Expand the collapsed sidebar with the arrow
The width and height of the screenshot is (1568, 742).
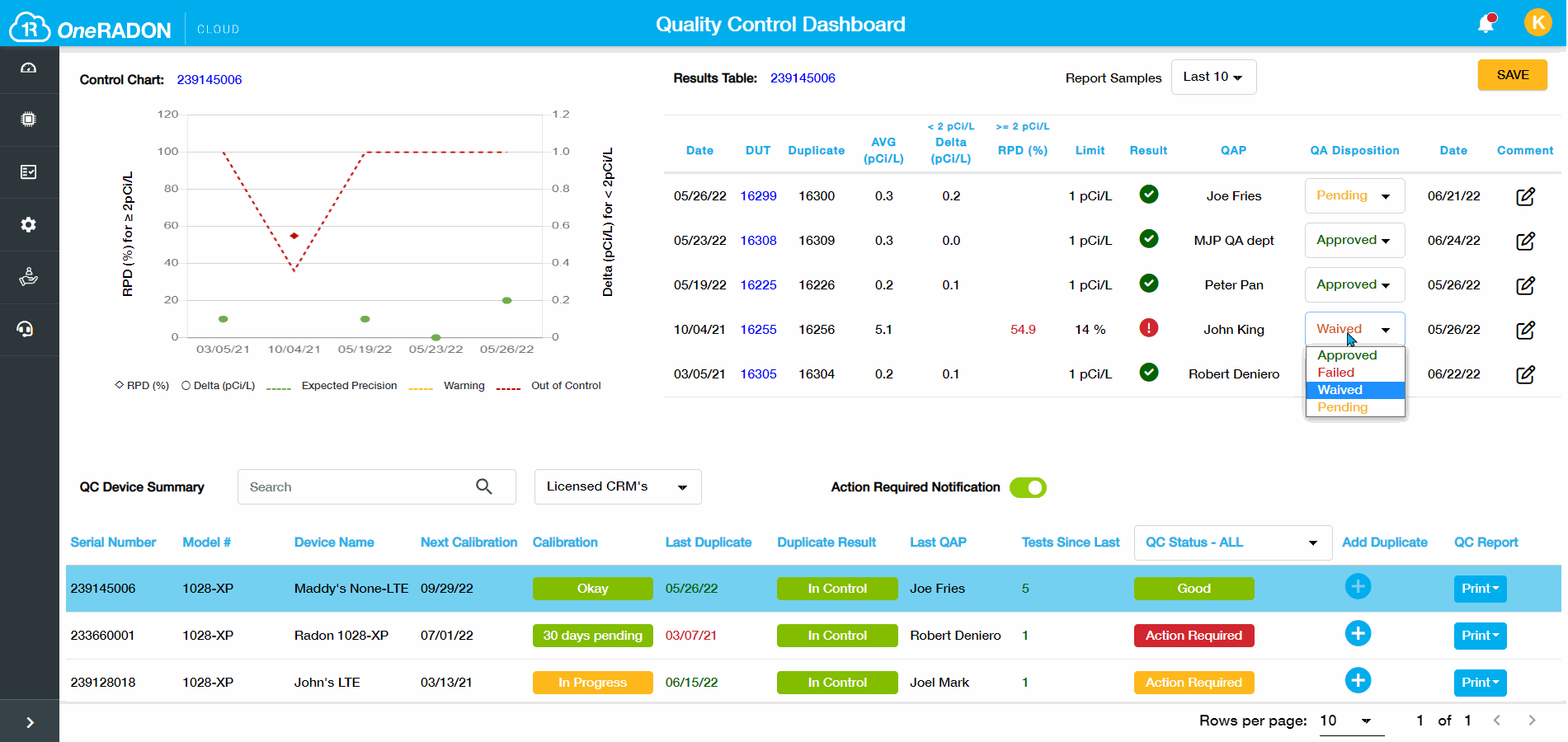coord(29,721)
